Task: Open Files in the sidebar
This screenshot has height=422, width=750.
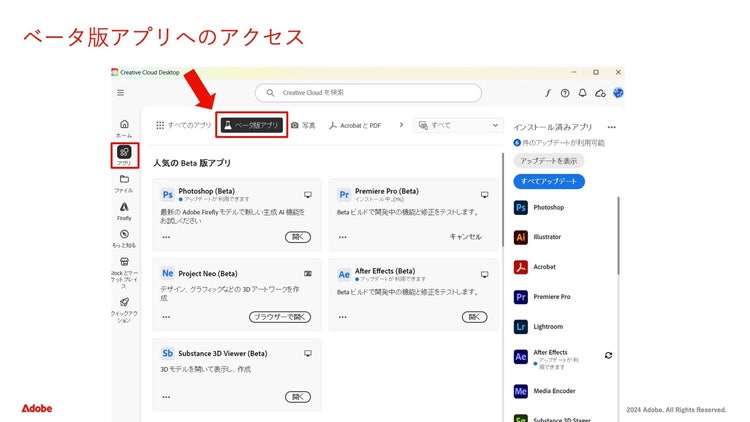Action: pyautogui.click(x=124, y=183)
